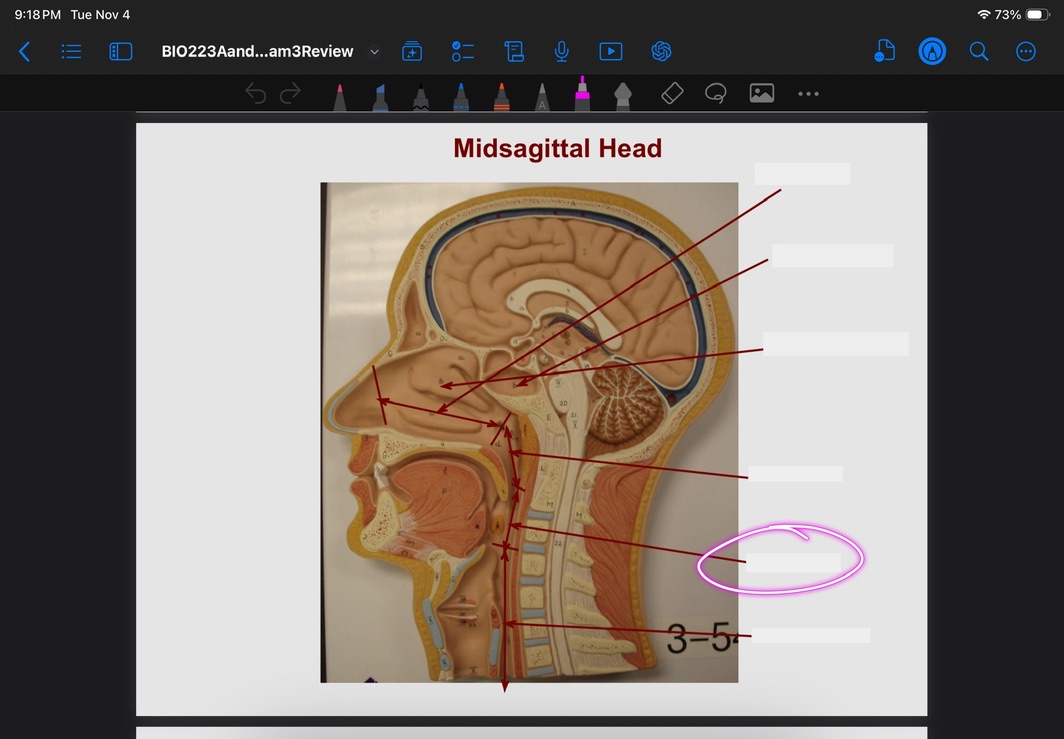
Task: Expand more tools with toolbar ellipsis
Action: [808, 93]
